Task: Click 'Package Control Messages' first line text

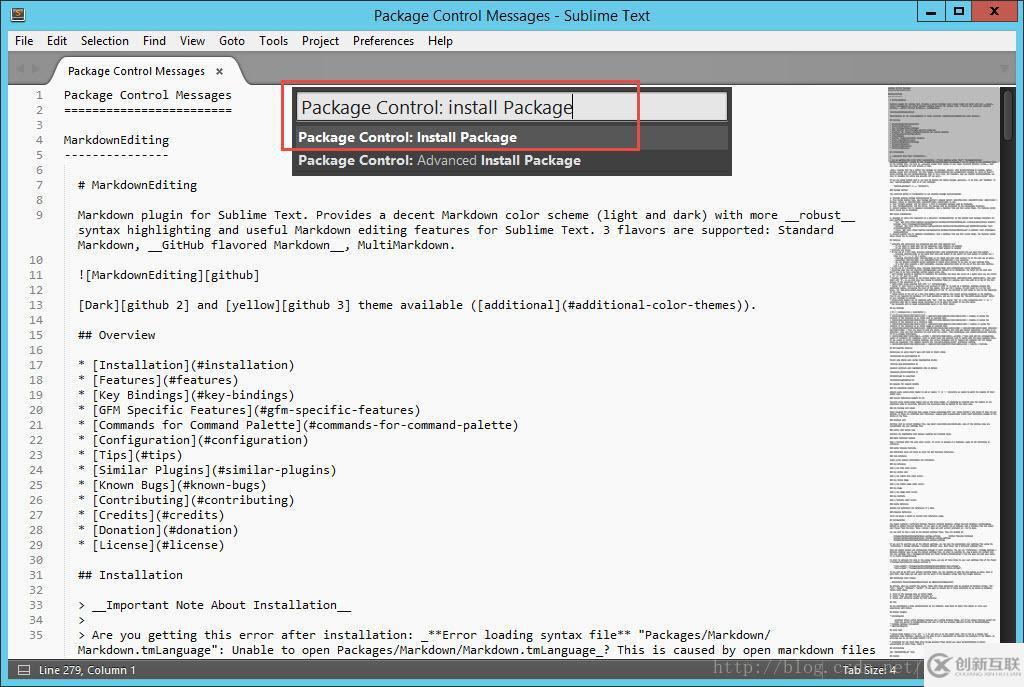Action: [148, 95]
